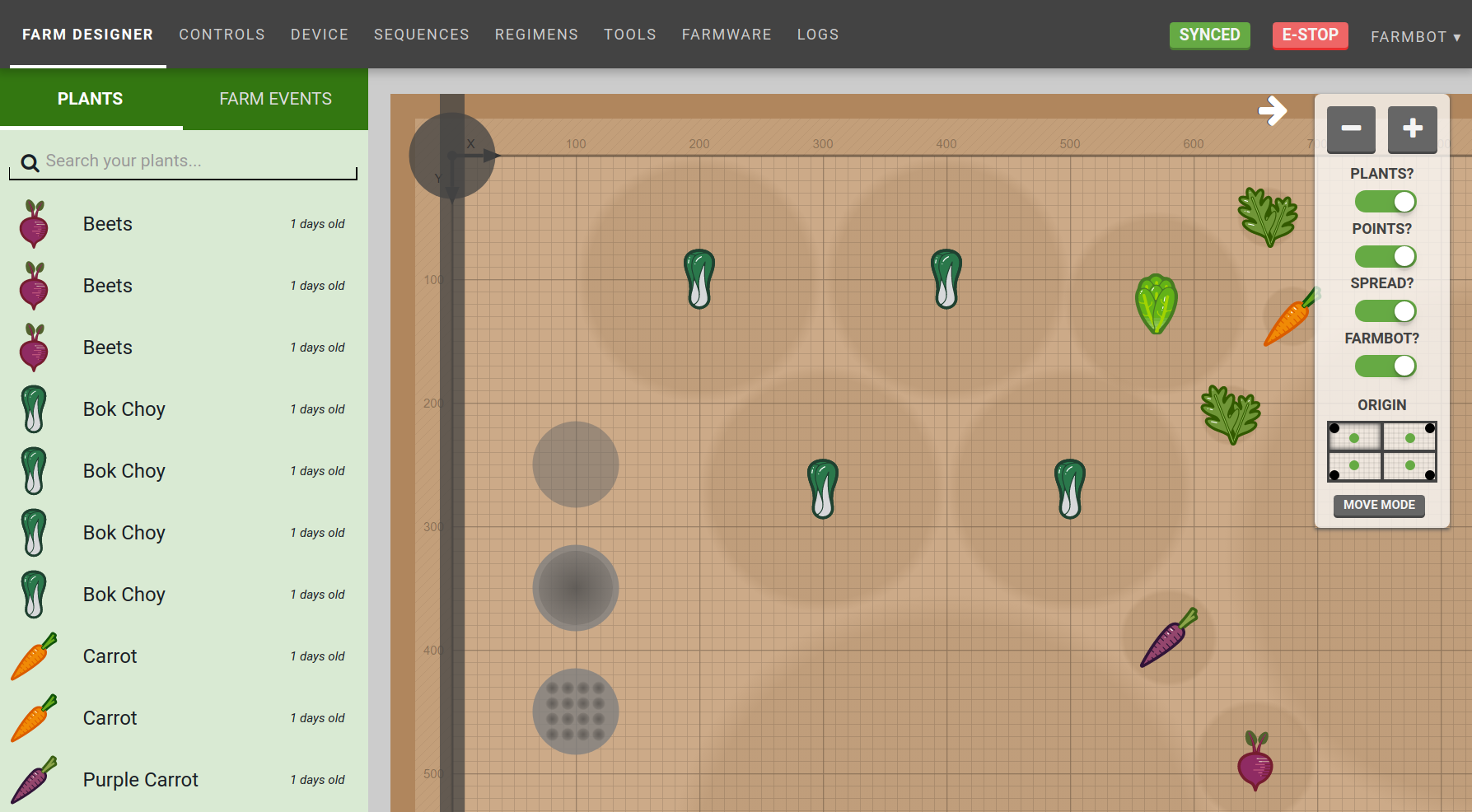
Task: Click the MOVE MODE button
Action: 1379,505
